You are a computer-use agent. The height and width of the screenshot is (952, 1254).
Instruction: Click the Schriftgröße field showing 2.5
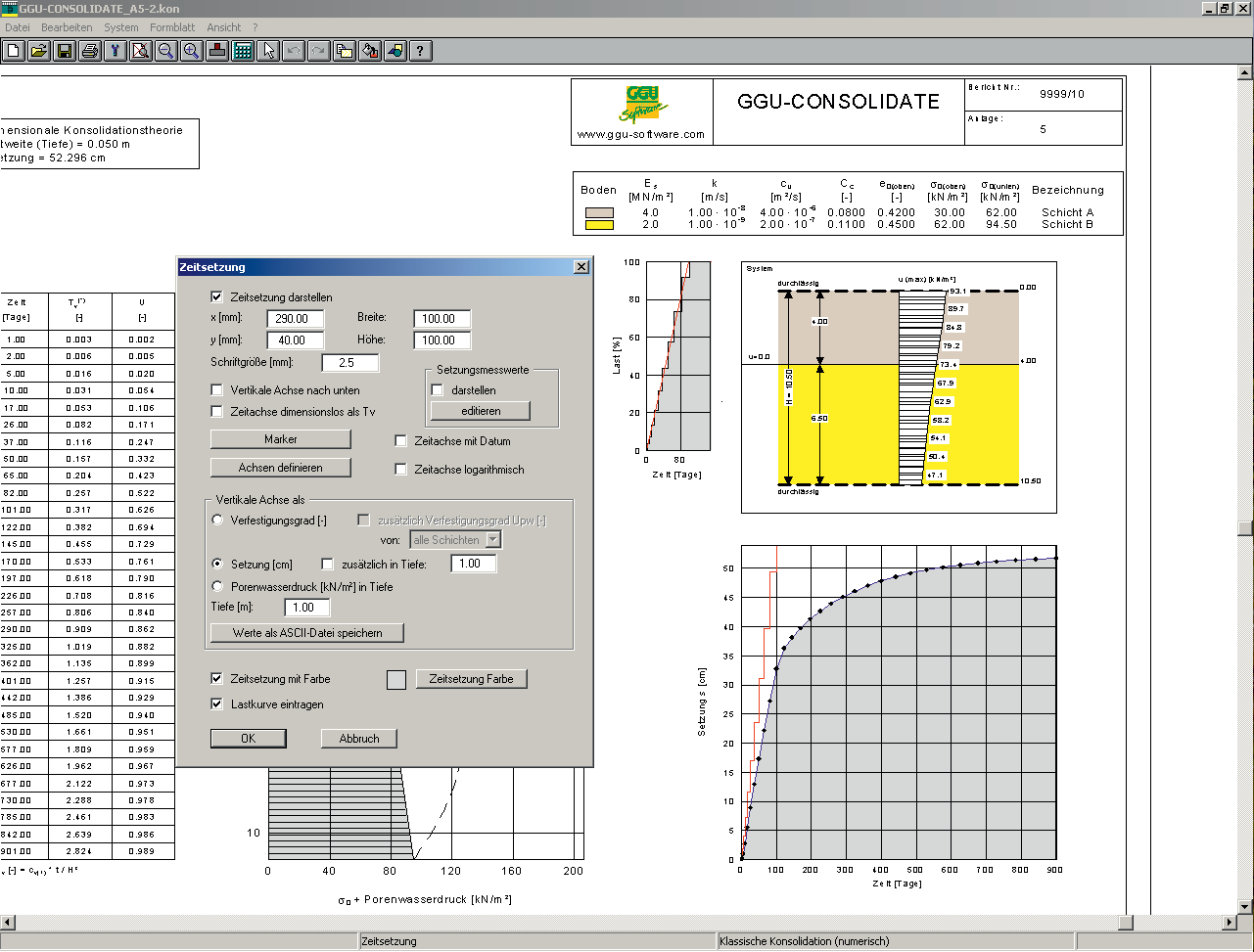pos(350,362)
